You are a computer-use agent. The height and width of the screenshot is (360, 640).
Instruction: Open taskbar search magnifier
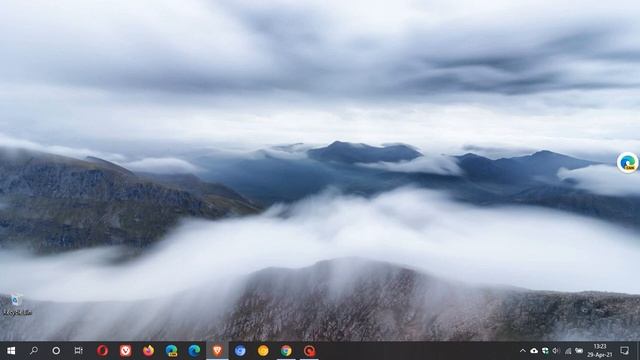coord(34,351)
